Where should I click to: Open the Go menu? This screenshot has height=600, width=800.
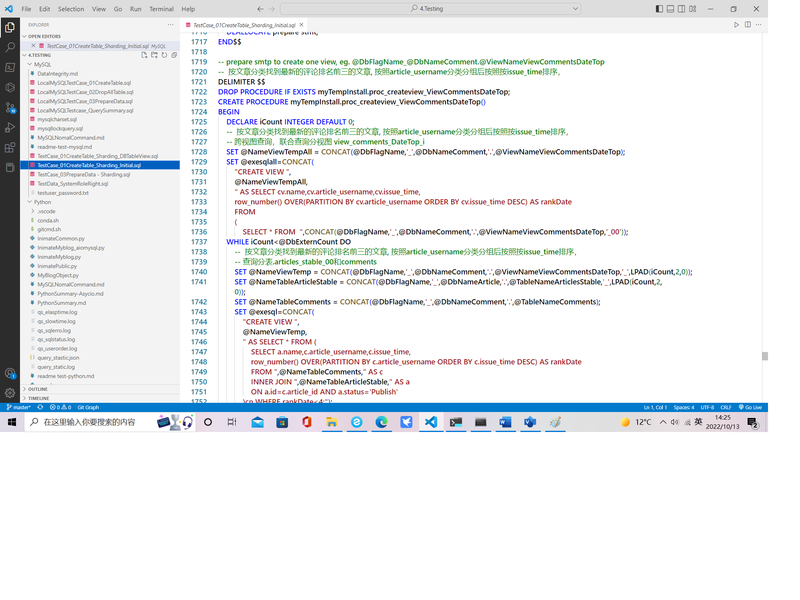tap(118, 9)
